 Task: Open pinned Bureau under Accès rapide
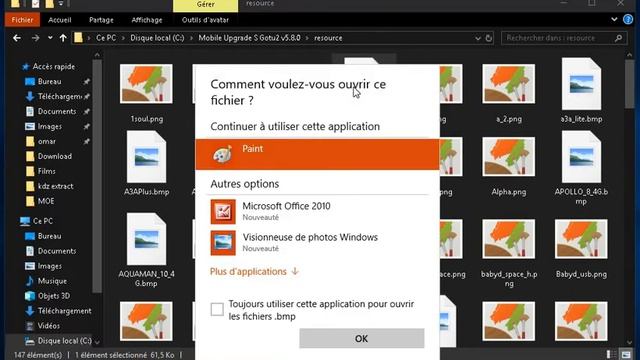pos(49,82)
